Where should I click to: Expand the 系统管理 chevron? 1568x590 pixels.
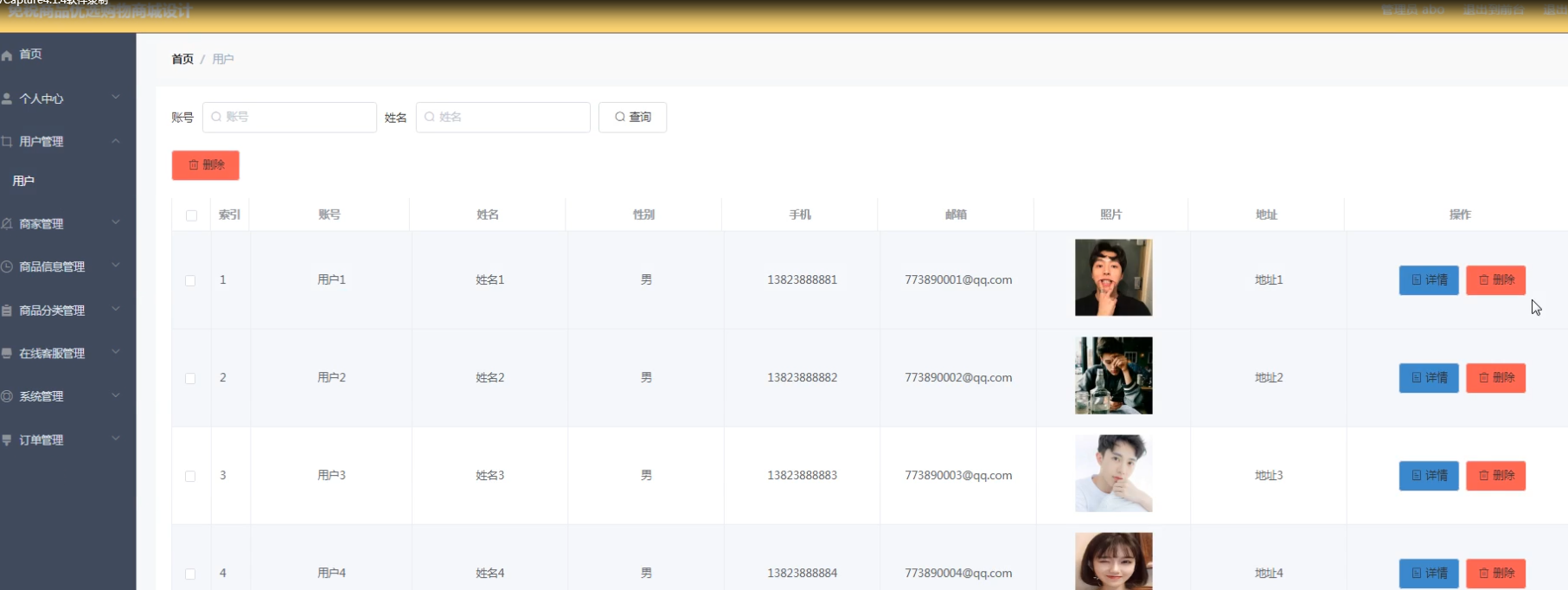tap(116, 395)
